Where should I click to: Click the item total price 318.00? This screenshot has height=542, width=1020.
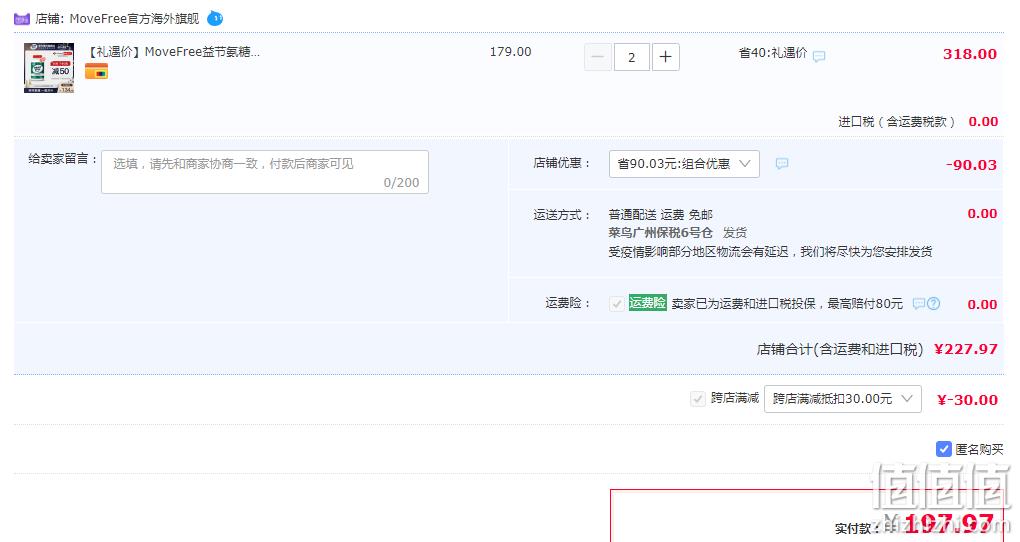[970, 54]
